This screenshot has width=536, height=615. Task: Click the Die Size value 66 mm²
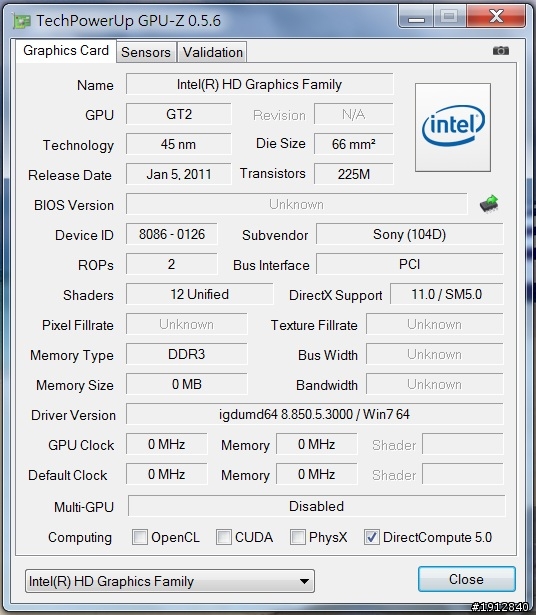(x=354, y=144)
